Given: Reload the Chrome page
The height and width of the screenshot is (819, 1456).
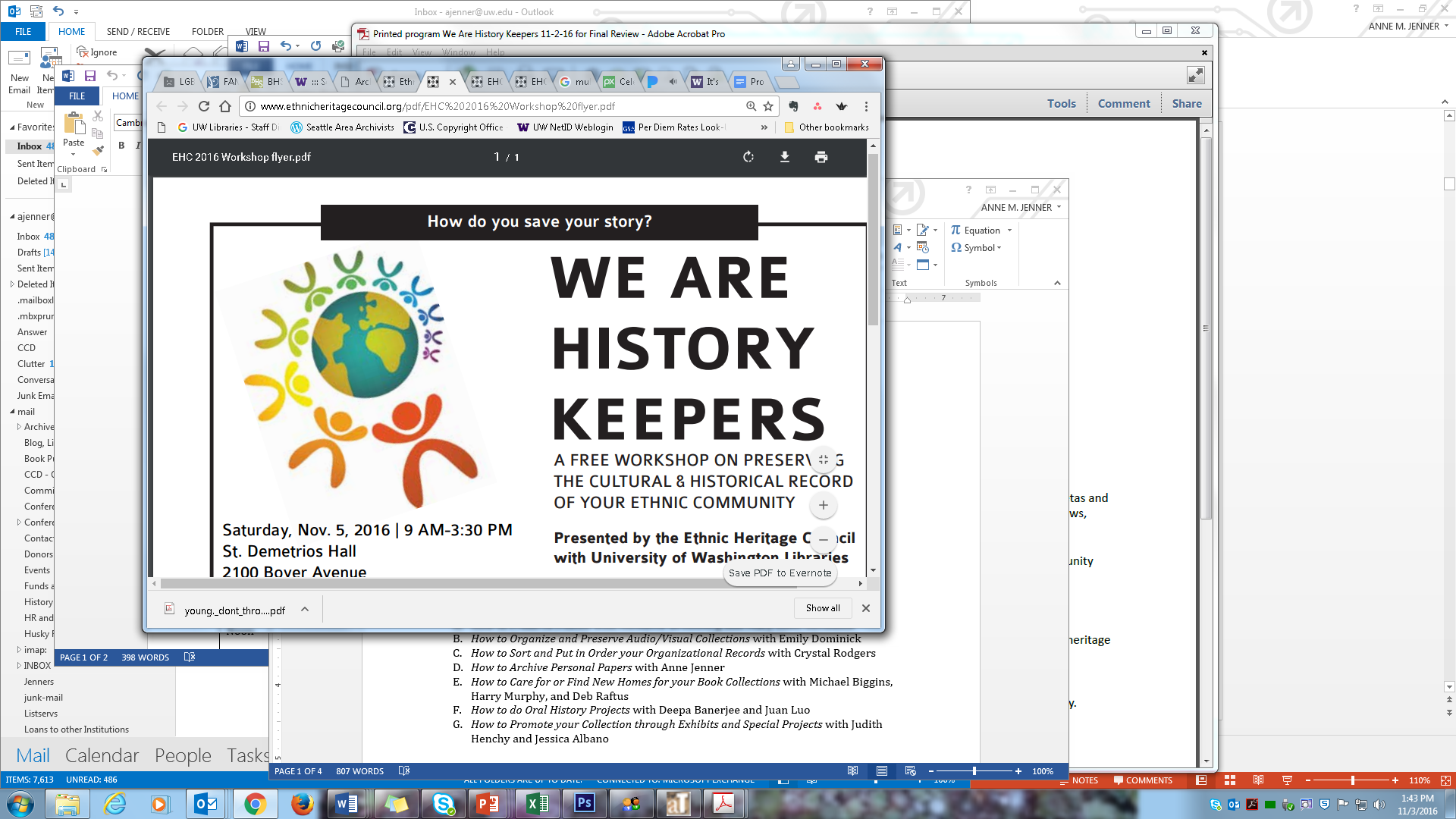Looking at the screenshot, I should tap(204, 106).
